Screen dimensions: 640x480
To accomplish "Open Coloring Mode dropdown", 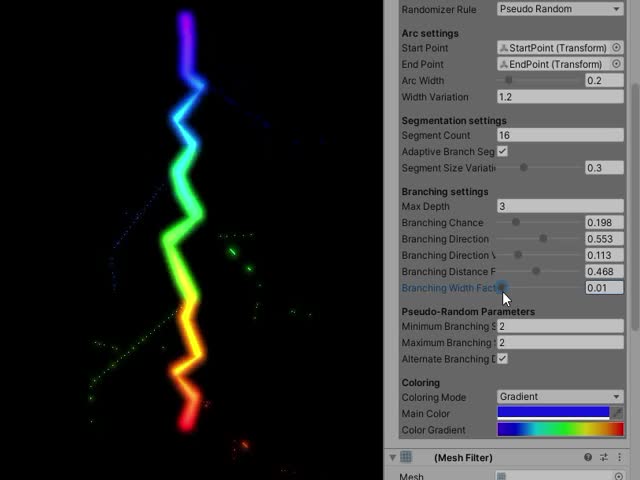I will (560, 397).
